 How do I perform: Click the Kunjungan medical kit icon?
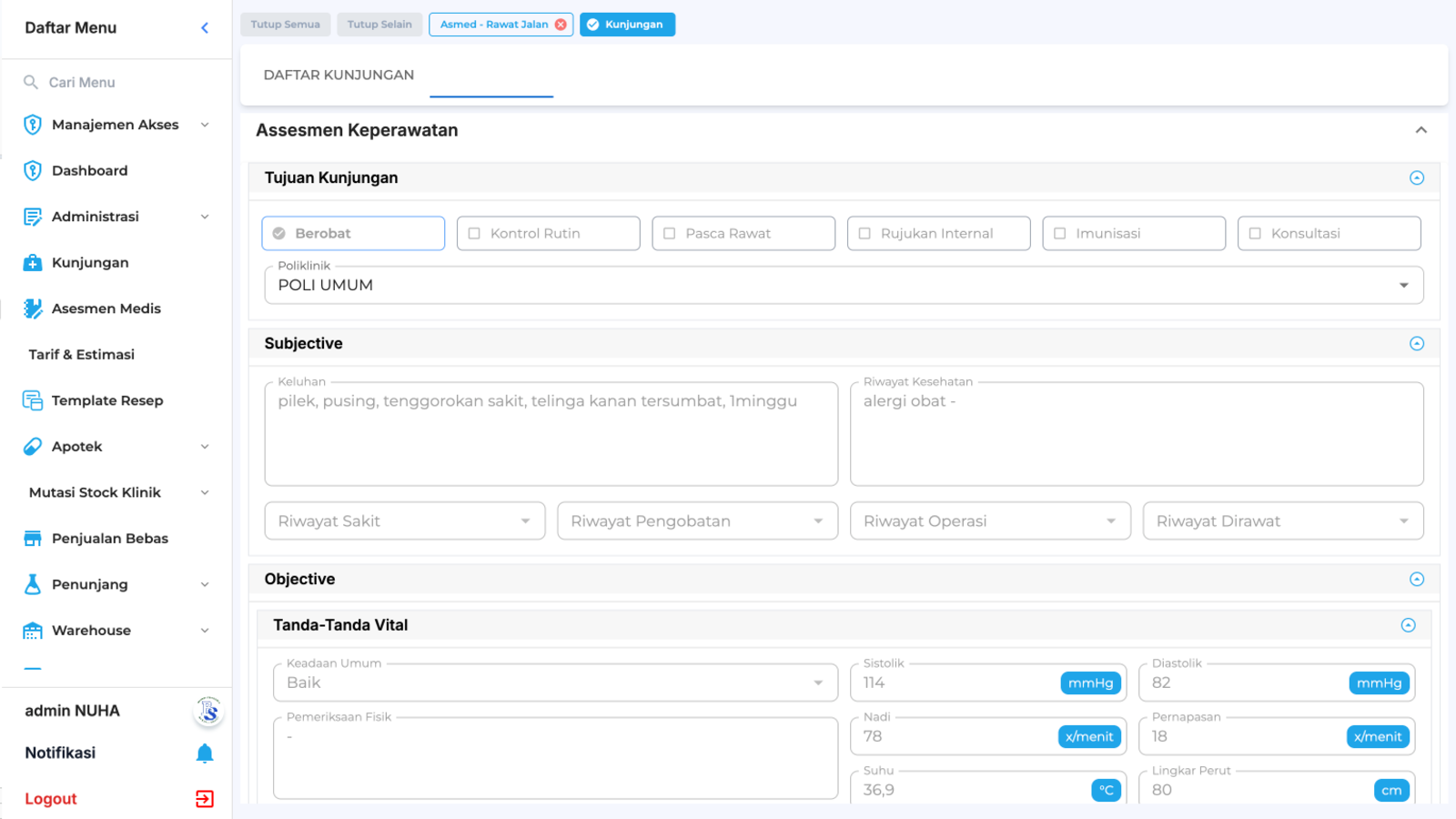pos(33,262)
